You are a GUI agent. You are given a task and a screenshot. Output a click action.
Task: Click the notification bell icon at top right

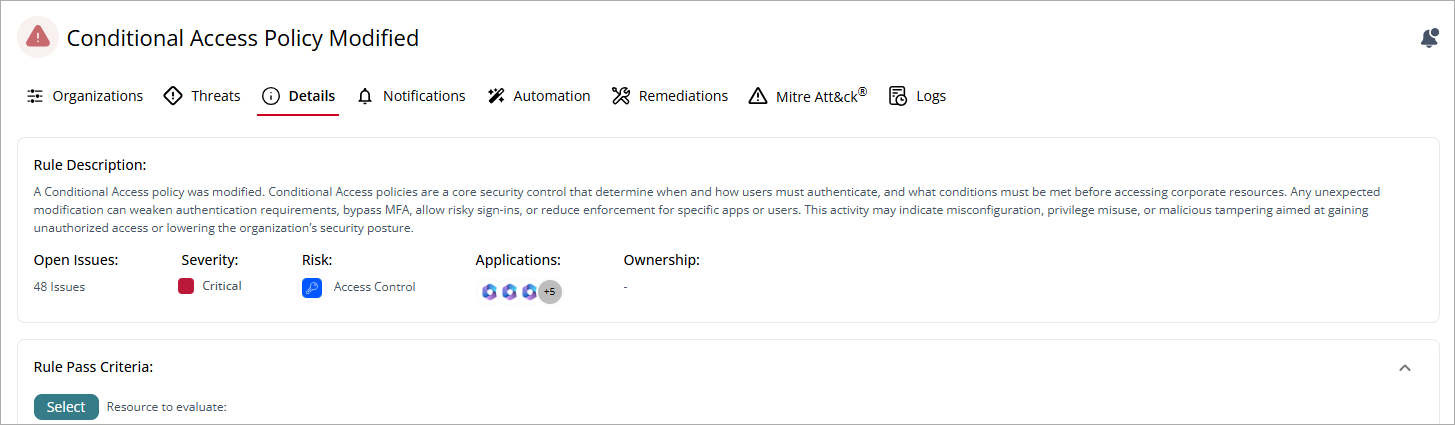click(x=1429, y=38)
